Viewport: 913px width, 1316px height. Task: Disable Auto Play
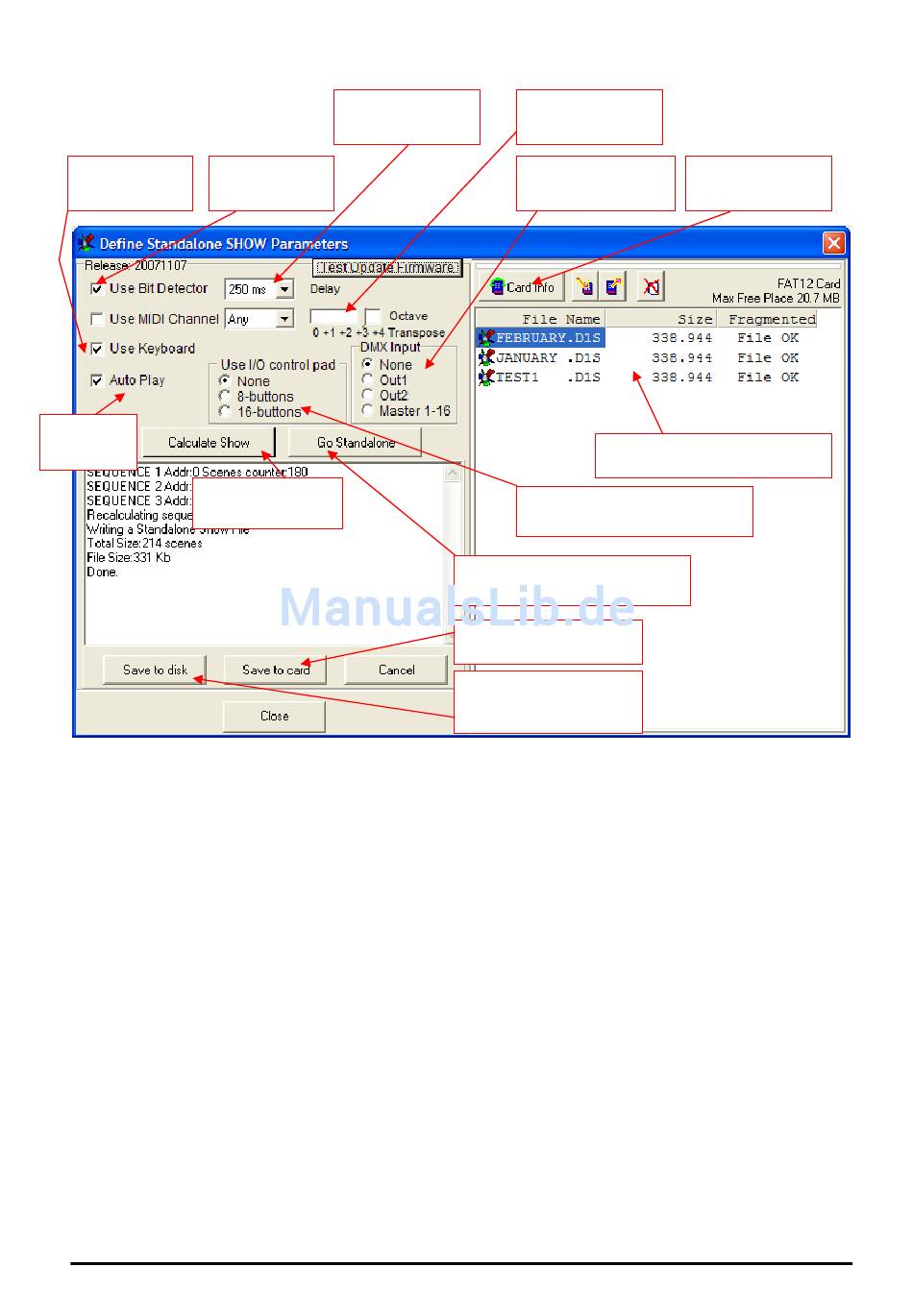pos(97,380)
